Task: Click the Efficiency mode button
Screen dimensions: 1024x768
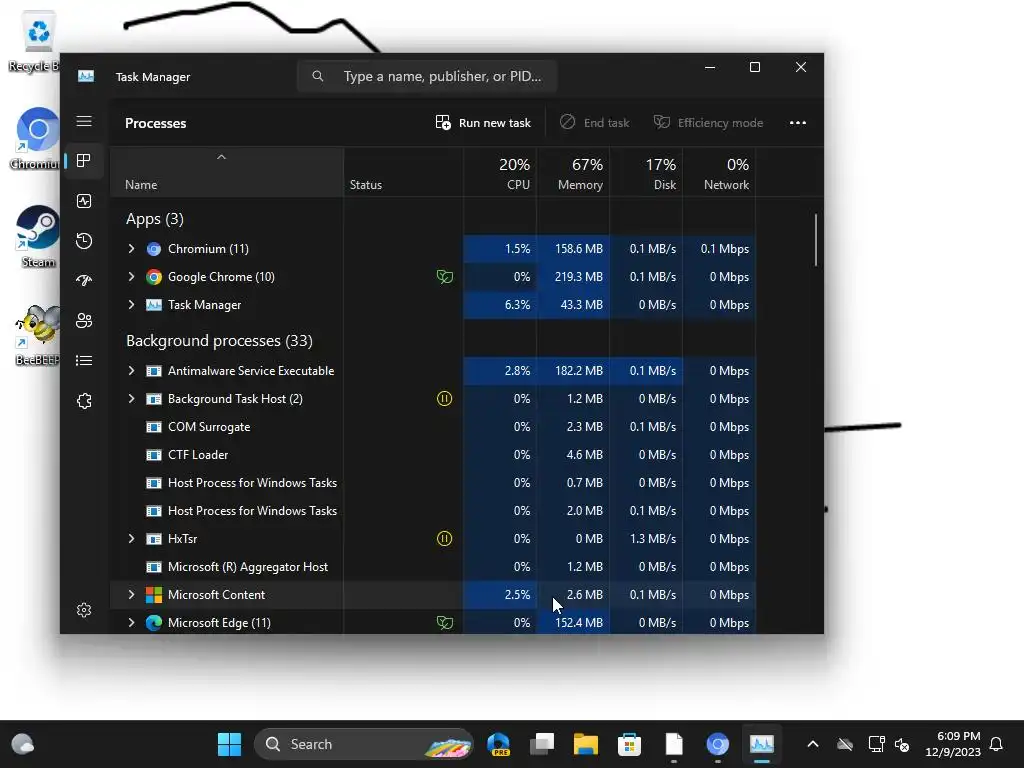Action: (708, 123)
